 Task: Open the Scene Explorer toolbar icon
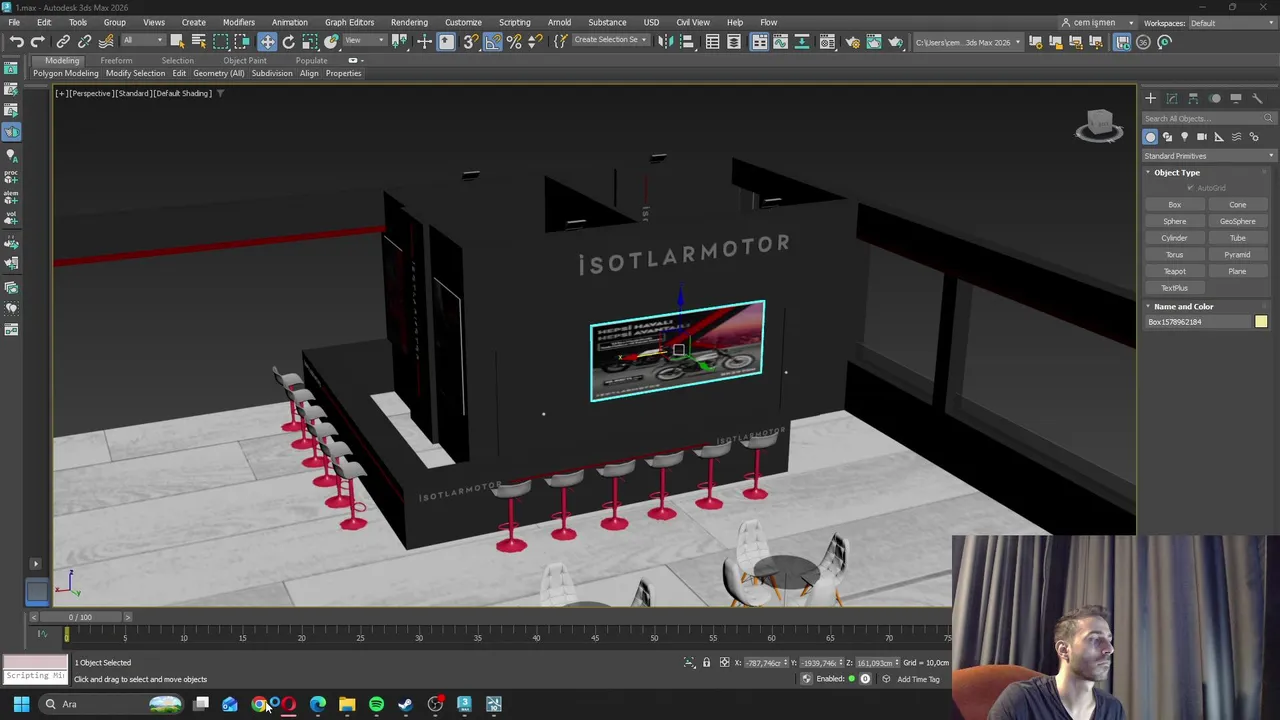click(x=712, y=41)
